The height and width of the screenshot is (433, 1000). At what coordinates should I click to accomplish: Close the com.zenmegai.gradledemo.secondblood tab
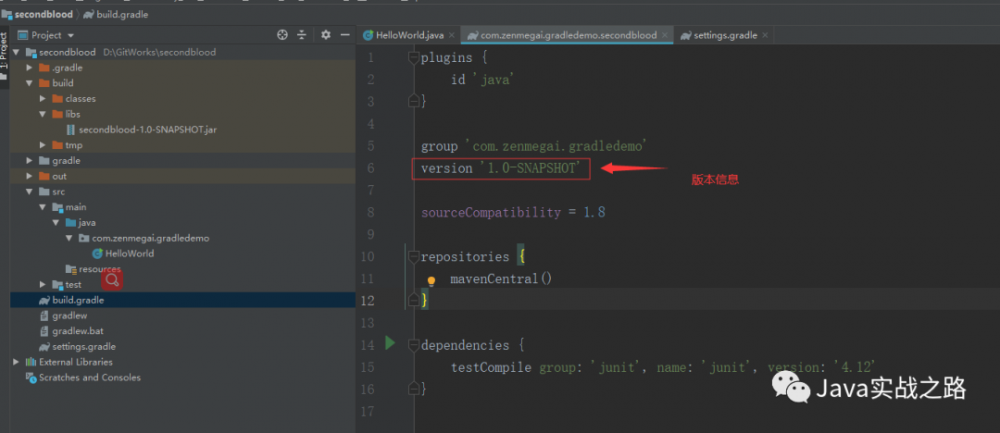click(665, 36)
